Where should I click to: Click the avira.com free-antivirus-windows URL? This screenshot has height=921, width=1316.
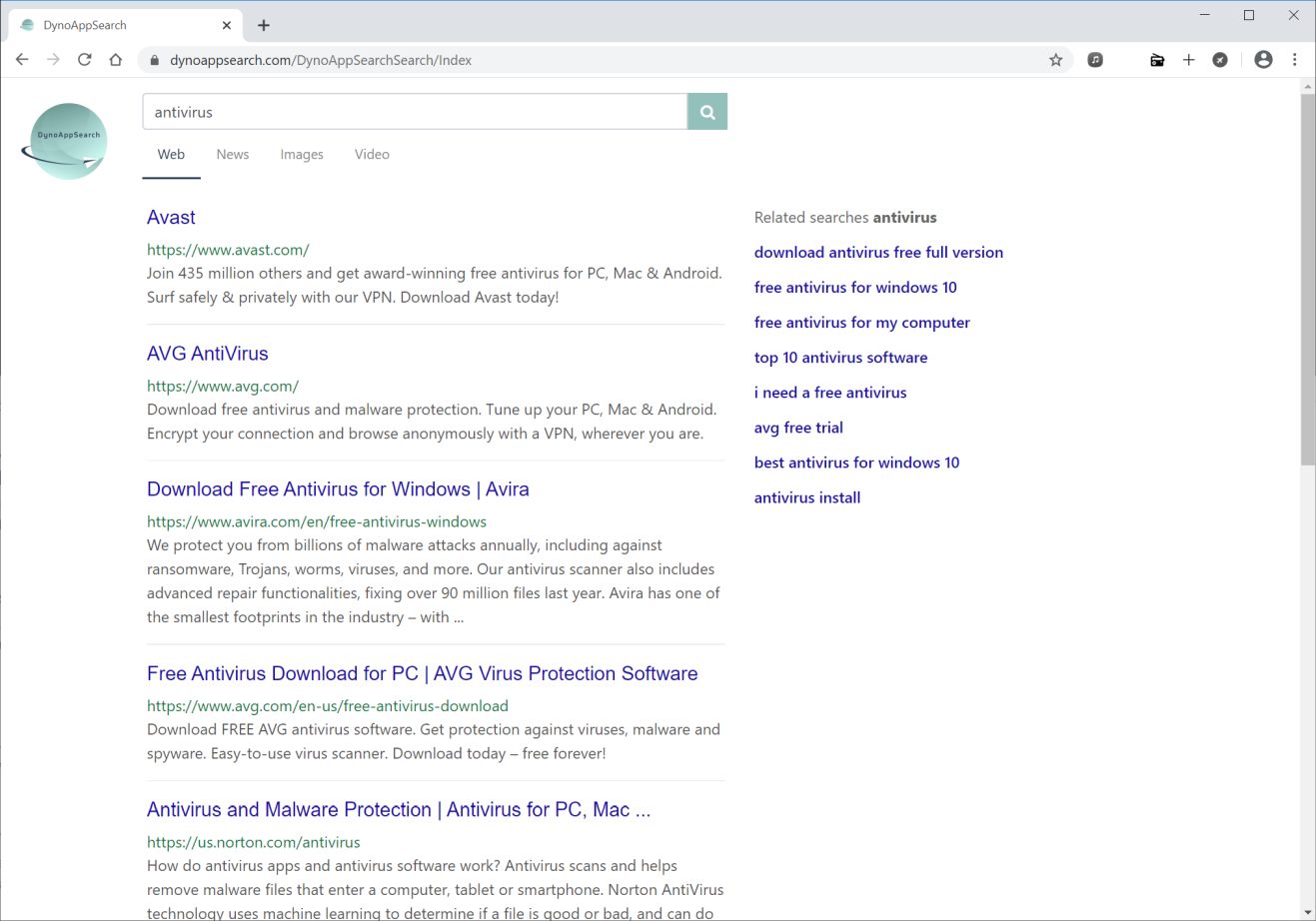317,521
